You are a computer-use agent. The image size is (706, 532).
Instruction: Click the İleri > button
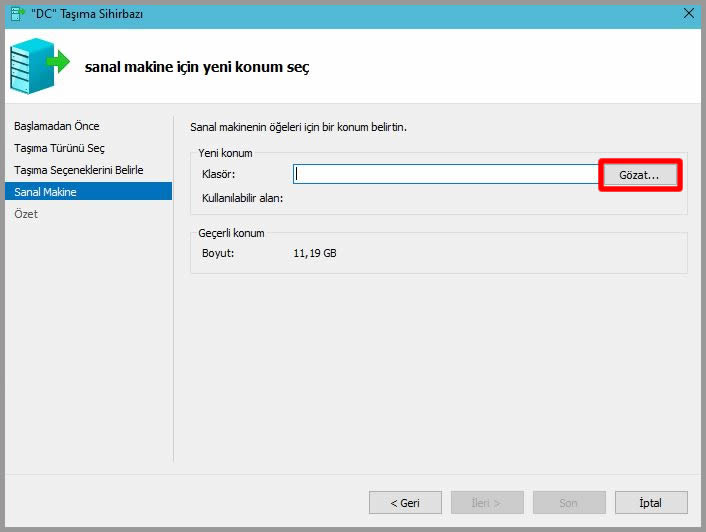tap(487, 502)
